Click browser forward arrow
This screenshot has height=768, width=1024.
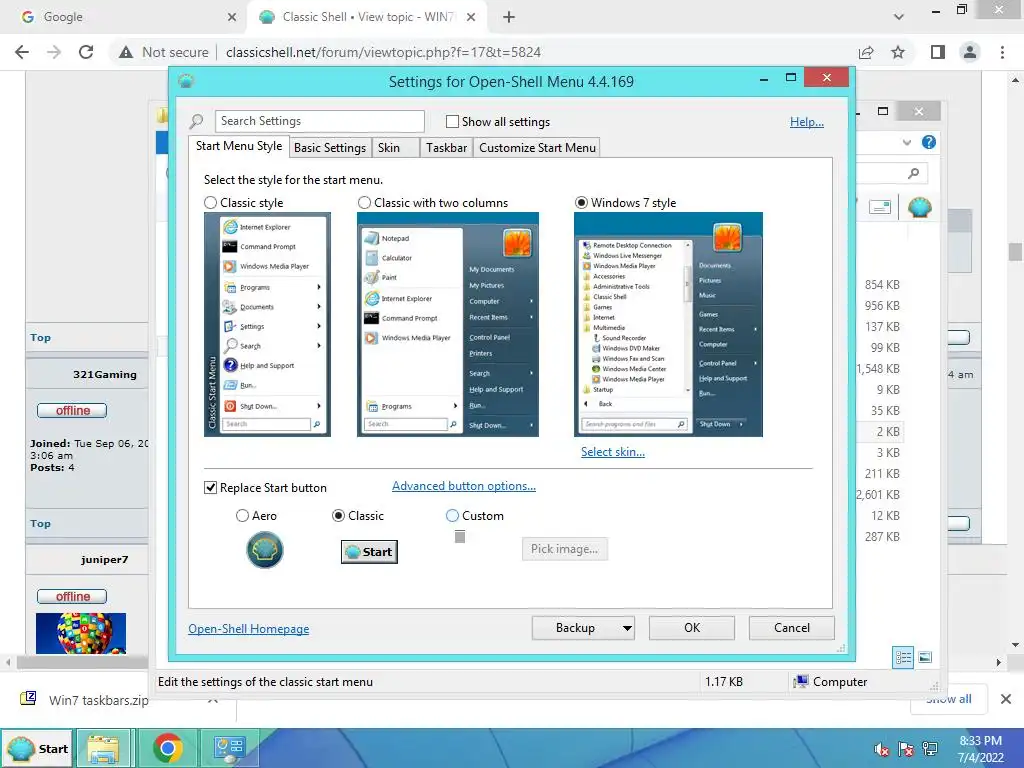[x=54, y=52]
